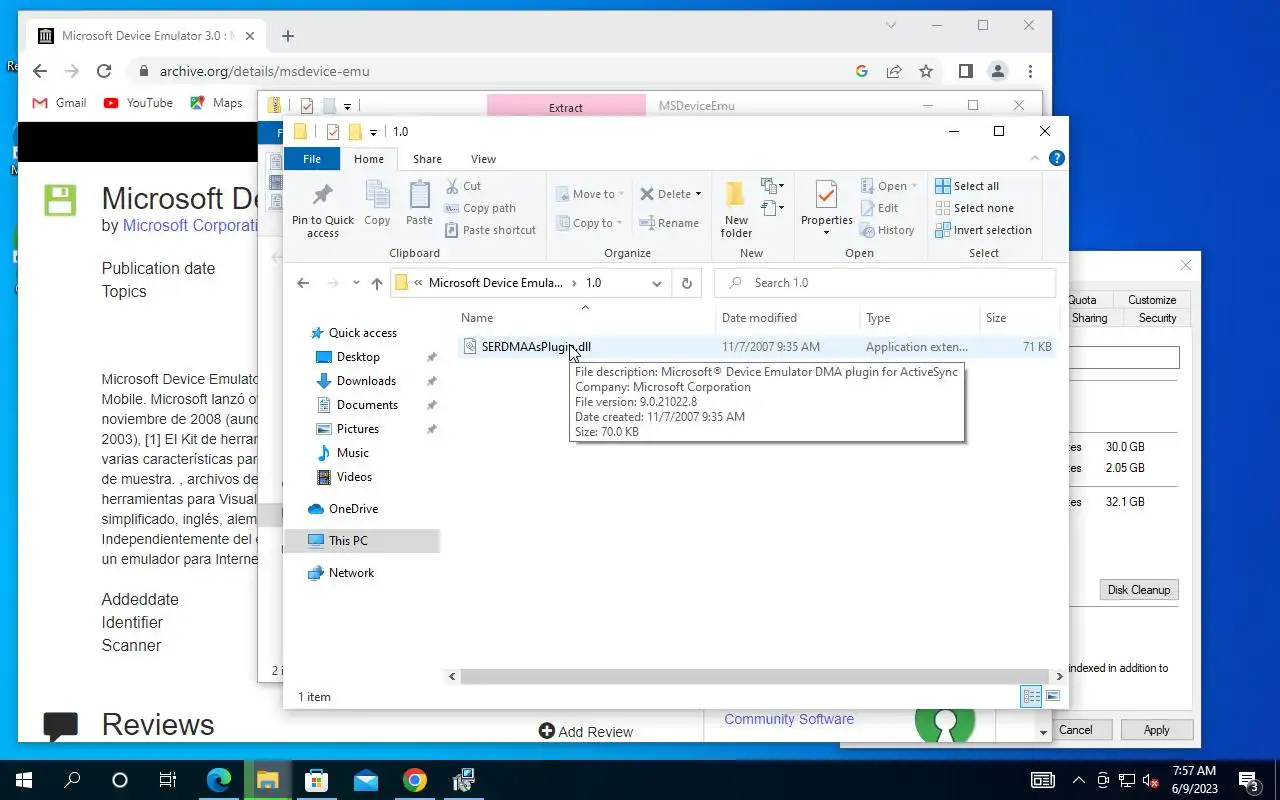The image size is (1280, 800).
Task: Open Downloads in navigation pane
Action: [366, 381]
